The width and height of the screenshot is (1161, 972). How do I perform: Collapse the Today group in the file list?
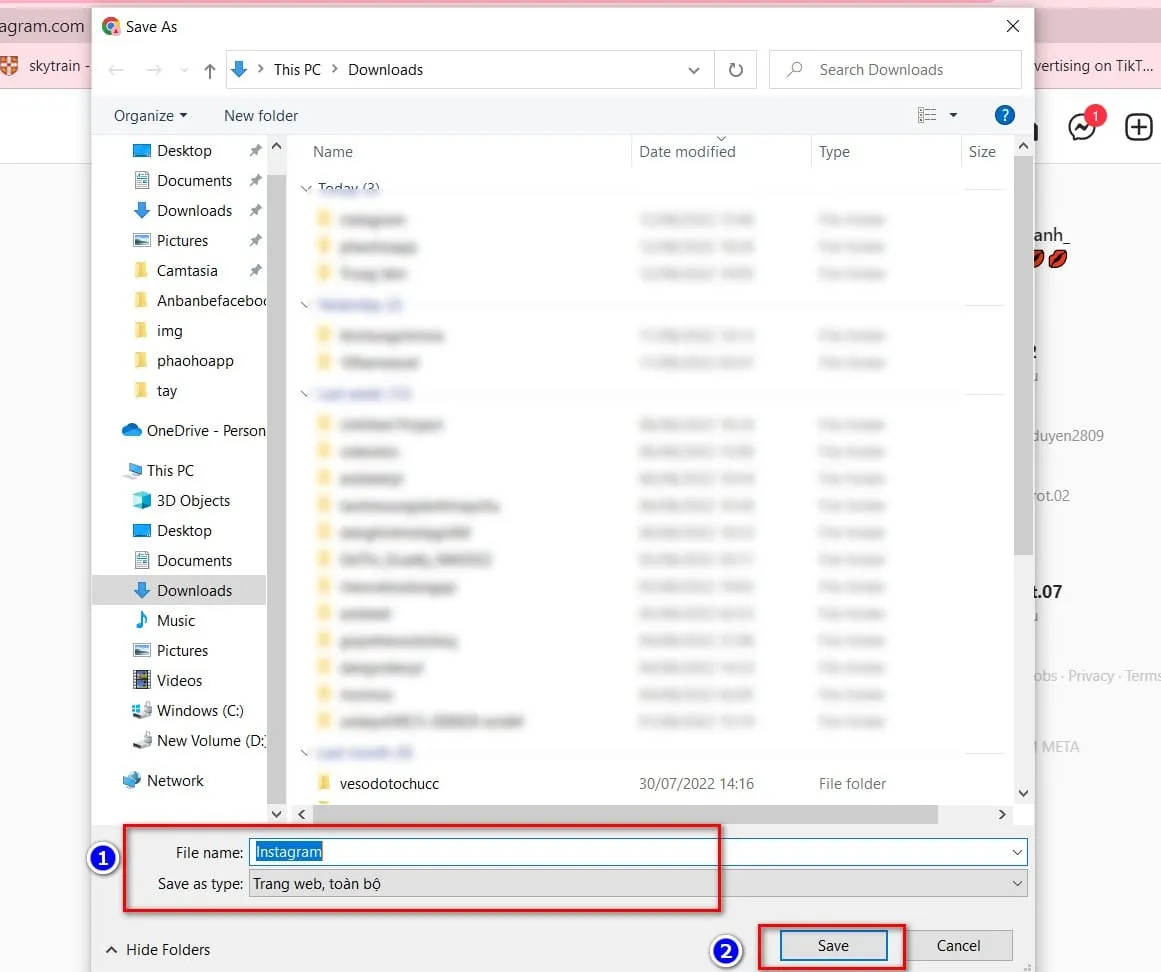click(305, 188)
